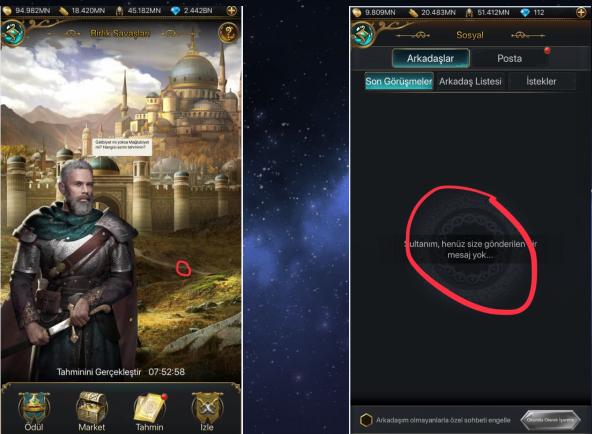Tap the back arrow in Birlik Savaşları
The image size is (592, 434).
coord(13,33)
